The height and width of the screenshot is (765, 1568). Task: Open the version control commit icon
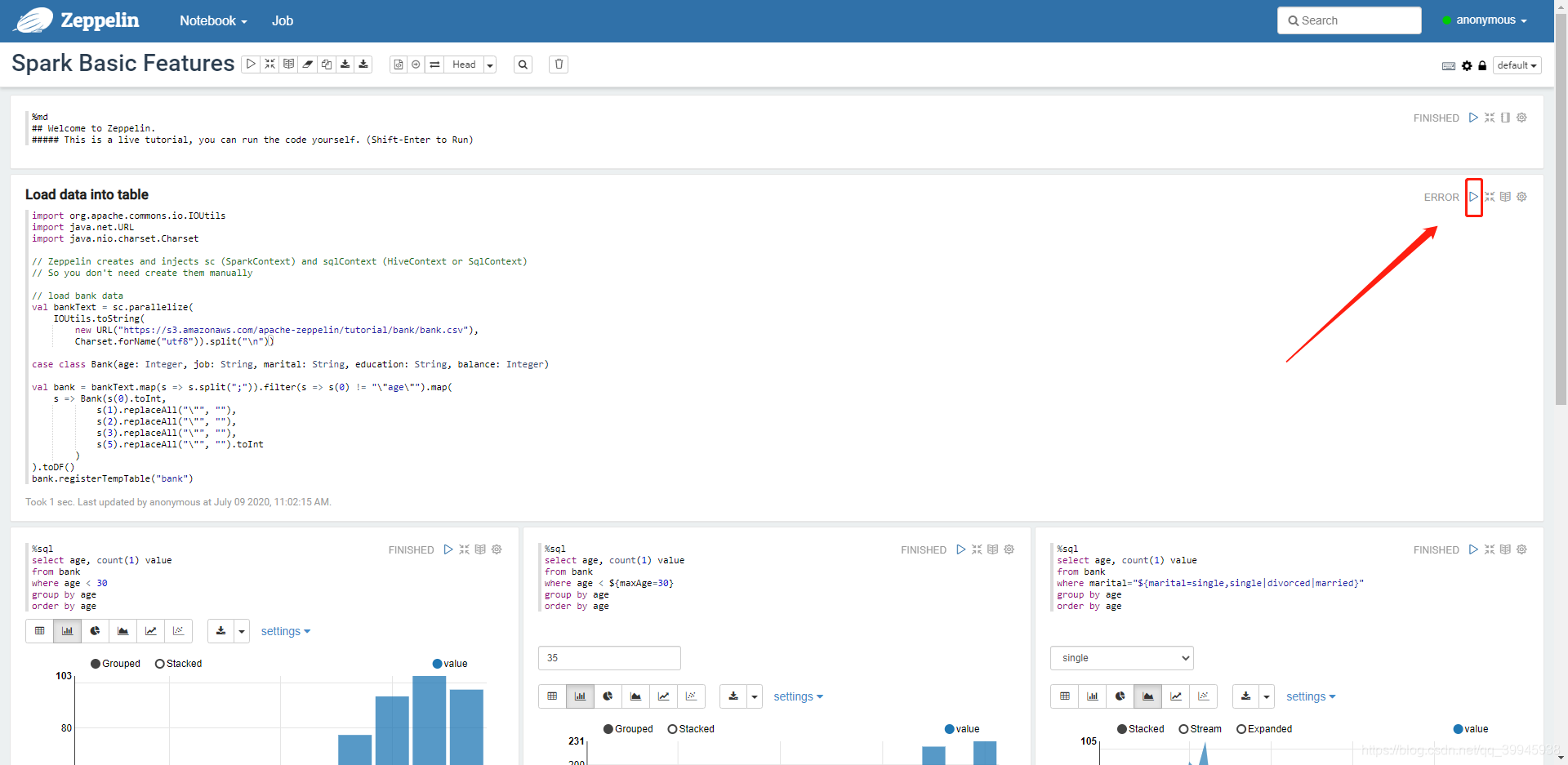coord(399,64)
